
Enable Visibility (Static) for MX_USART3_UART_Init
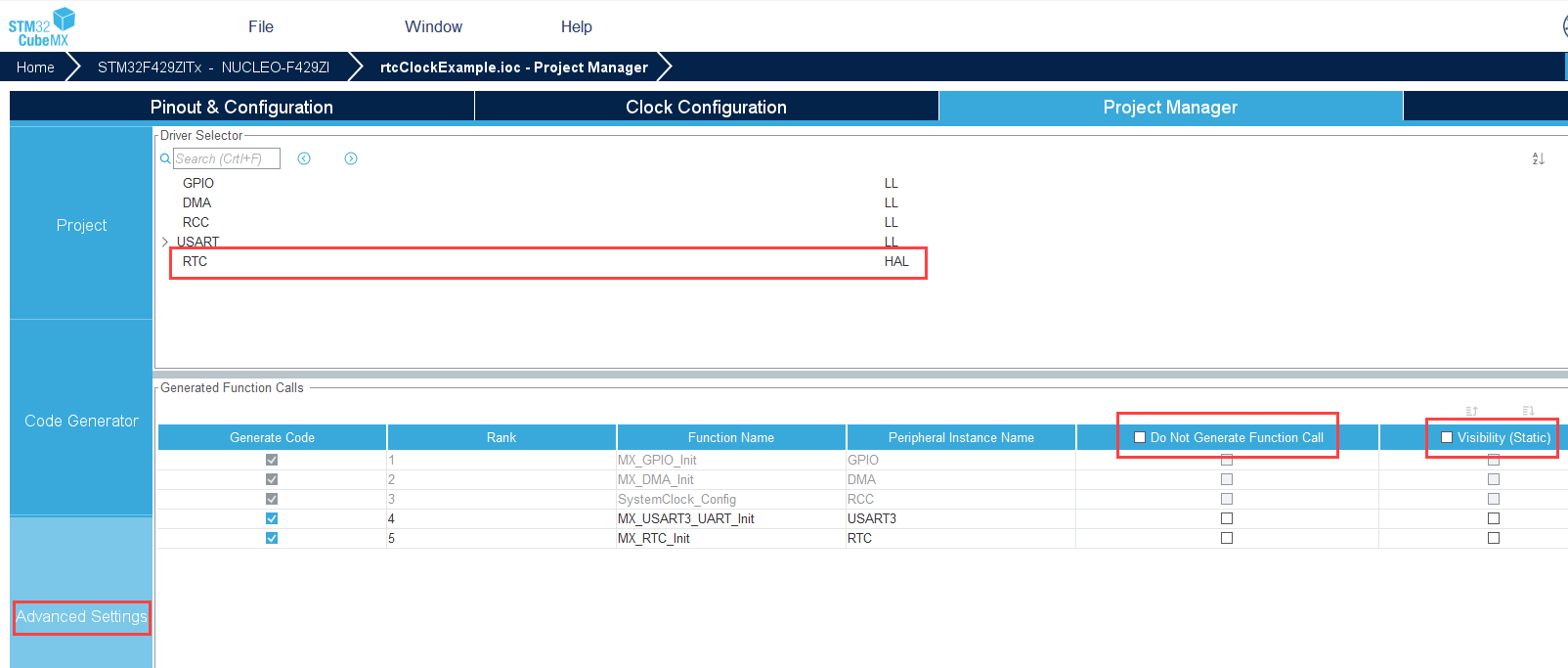pyautogui.click(x=1494, y=518)
